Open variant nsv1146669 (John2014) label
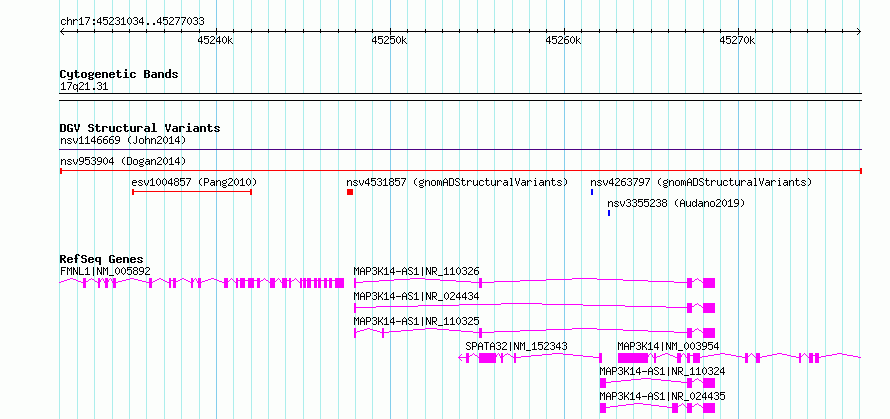This screenshot has height=419, width=890. [123, 140]
